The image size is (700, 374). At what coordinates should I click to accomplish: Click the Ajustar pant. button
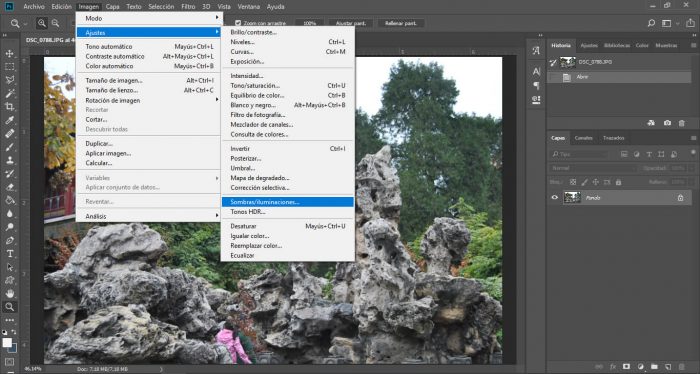(351, 23)
